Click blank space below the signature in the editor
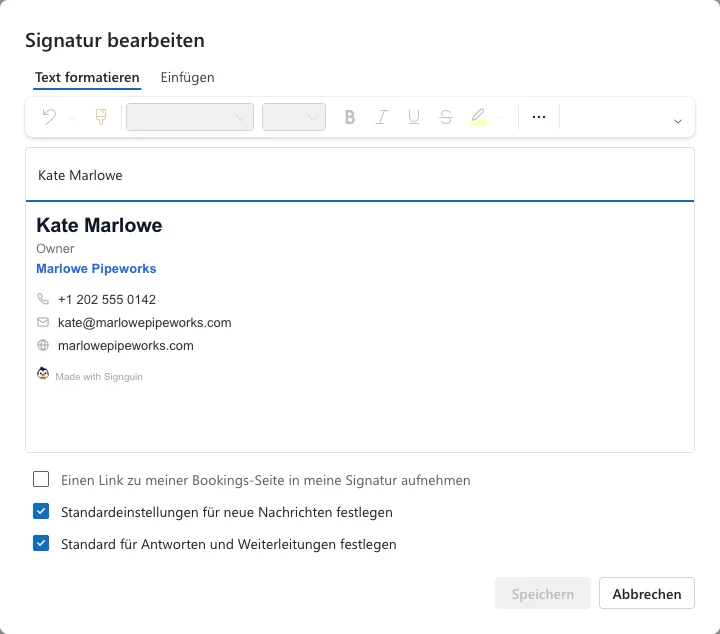 [x=360, y=420]
